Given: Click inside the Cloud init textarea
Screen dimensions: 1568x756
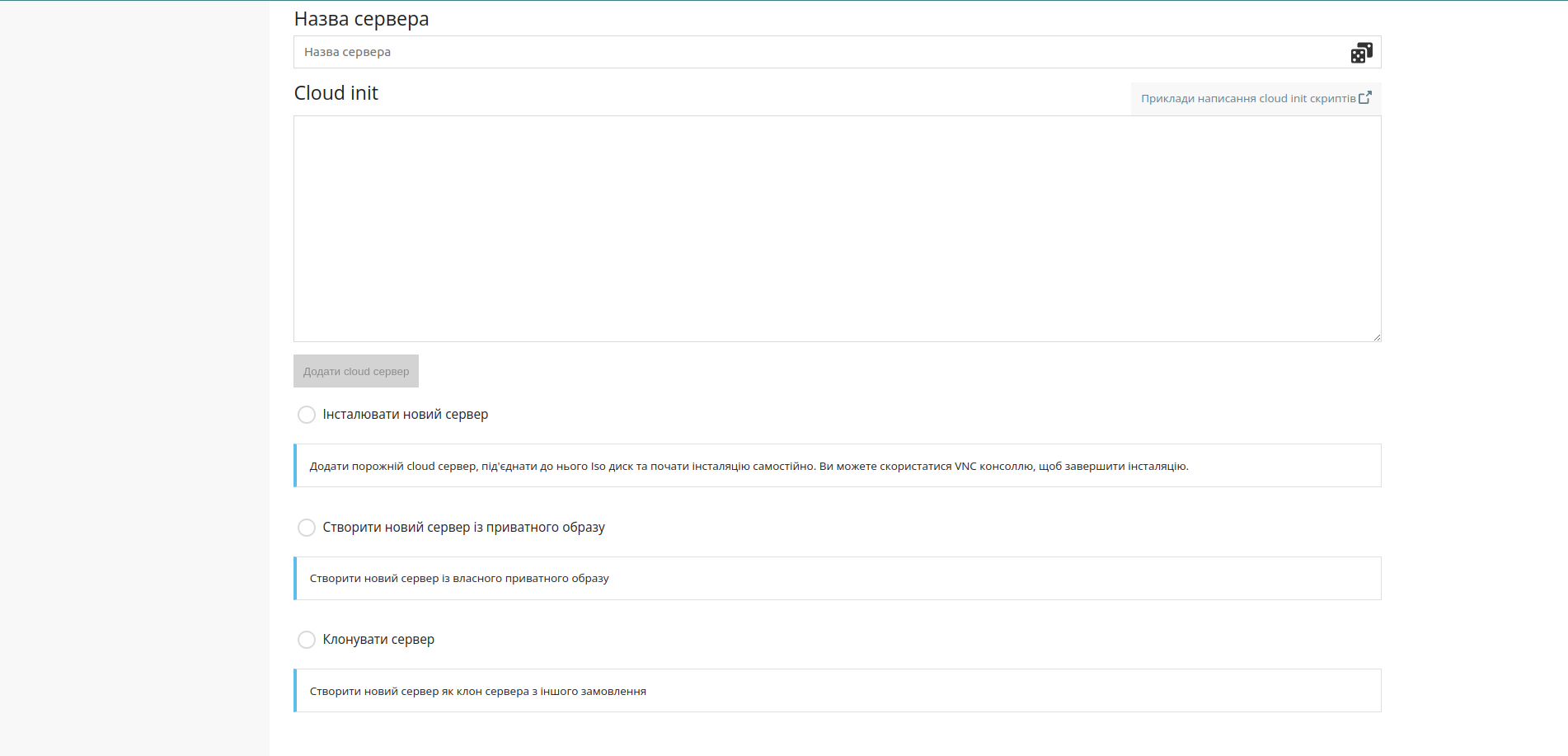Looking at the screenshot, I should coord(837,228).
